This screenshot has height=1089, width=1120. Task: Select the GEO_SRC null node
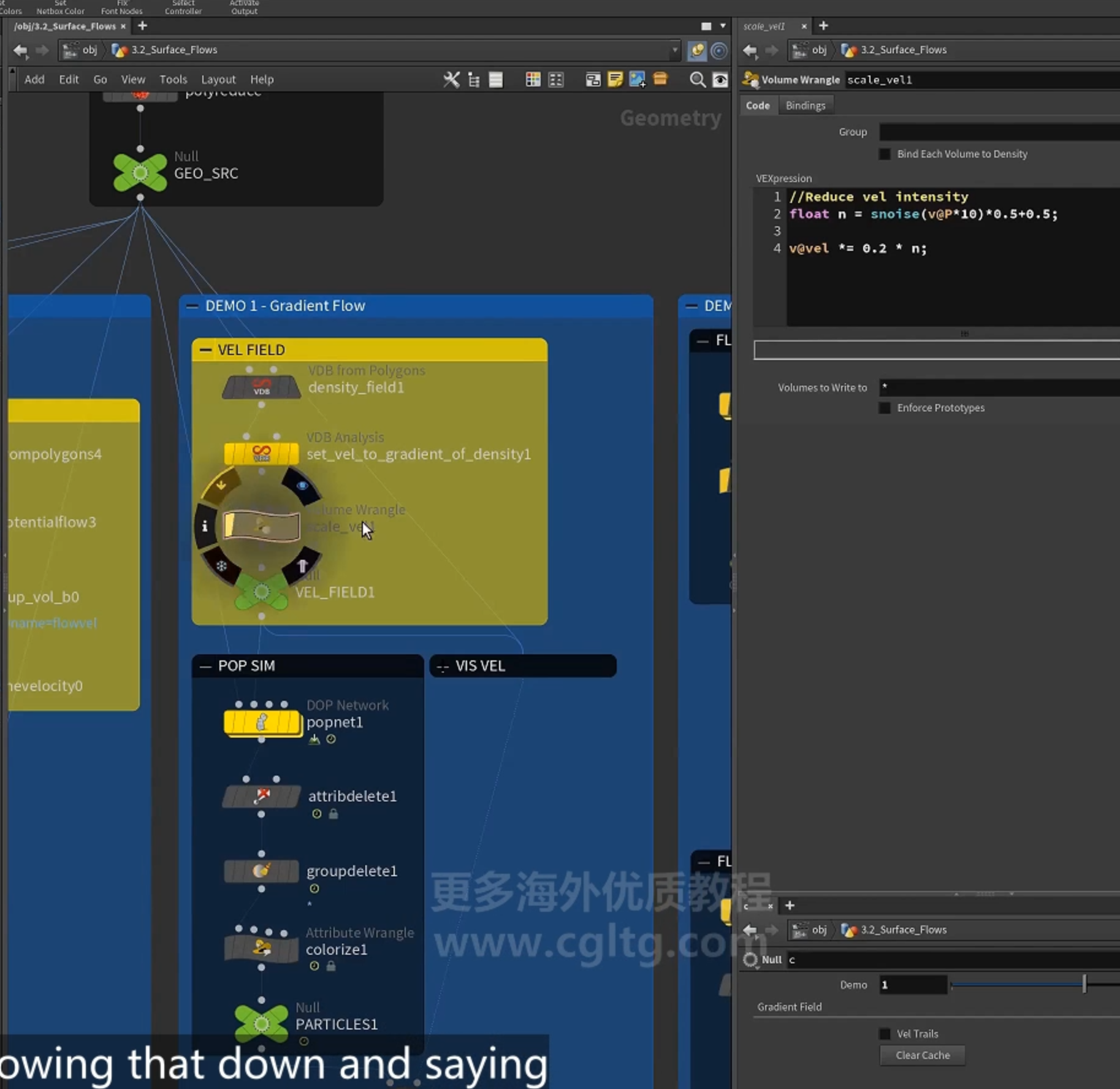click(140, 173)
